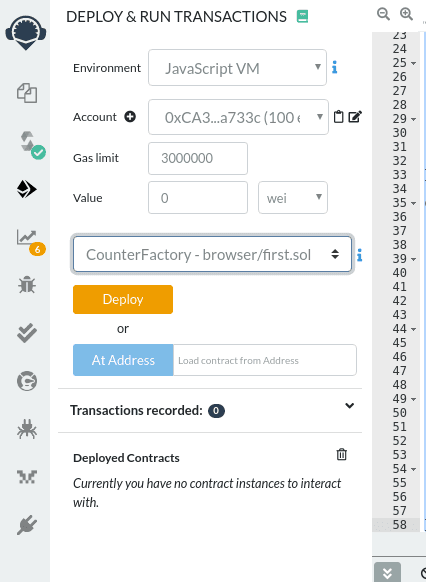
Task: Click the Transactions recorded label
Action: pos(136,411)
